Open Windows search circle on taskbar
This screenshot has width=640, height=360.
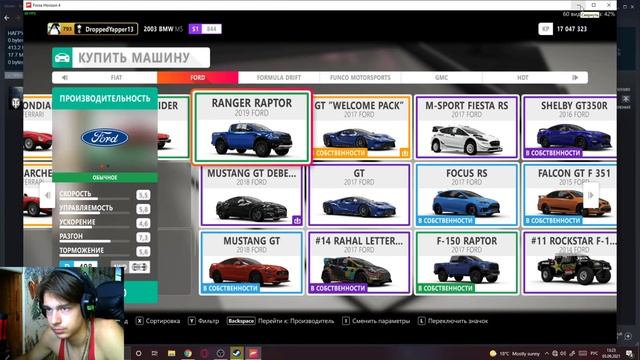(138, 353)
